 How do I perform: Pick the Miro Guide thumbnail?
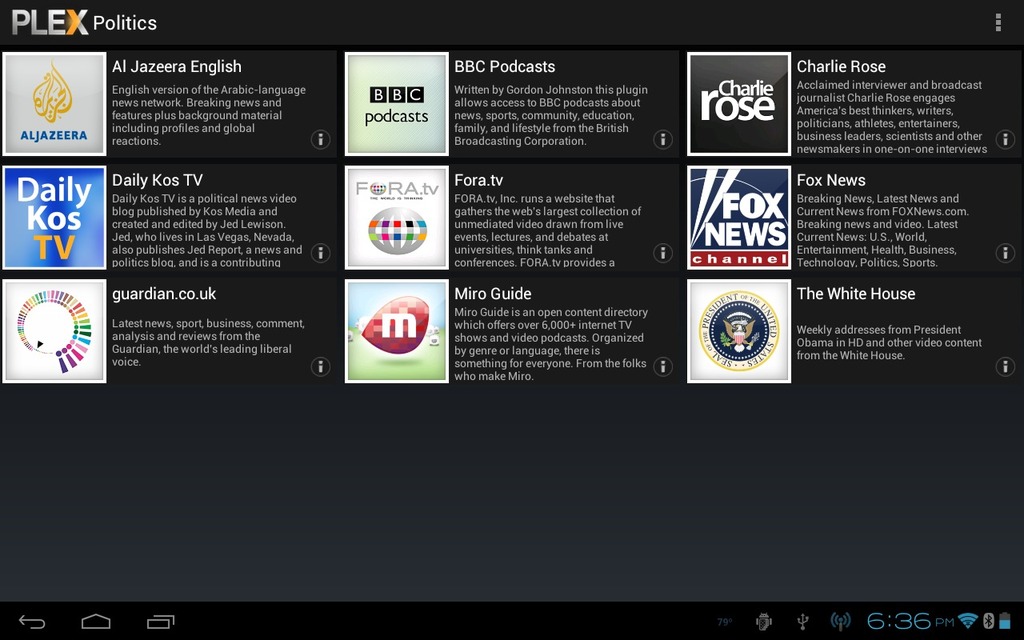[x=396, y=331]
